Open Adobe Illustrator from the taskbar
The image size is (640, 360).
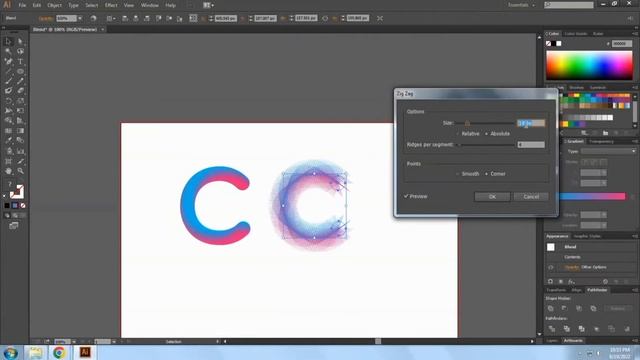pyautogui.click(x=85, y=352)
